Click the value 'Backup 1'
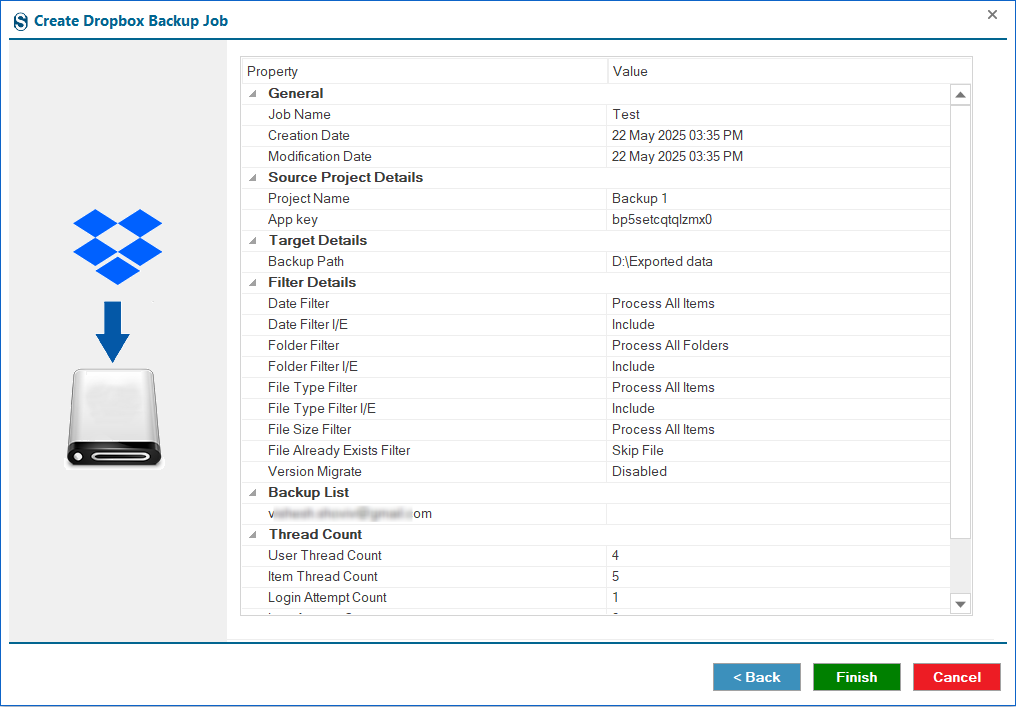 [x=640, y=198]
